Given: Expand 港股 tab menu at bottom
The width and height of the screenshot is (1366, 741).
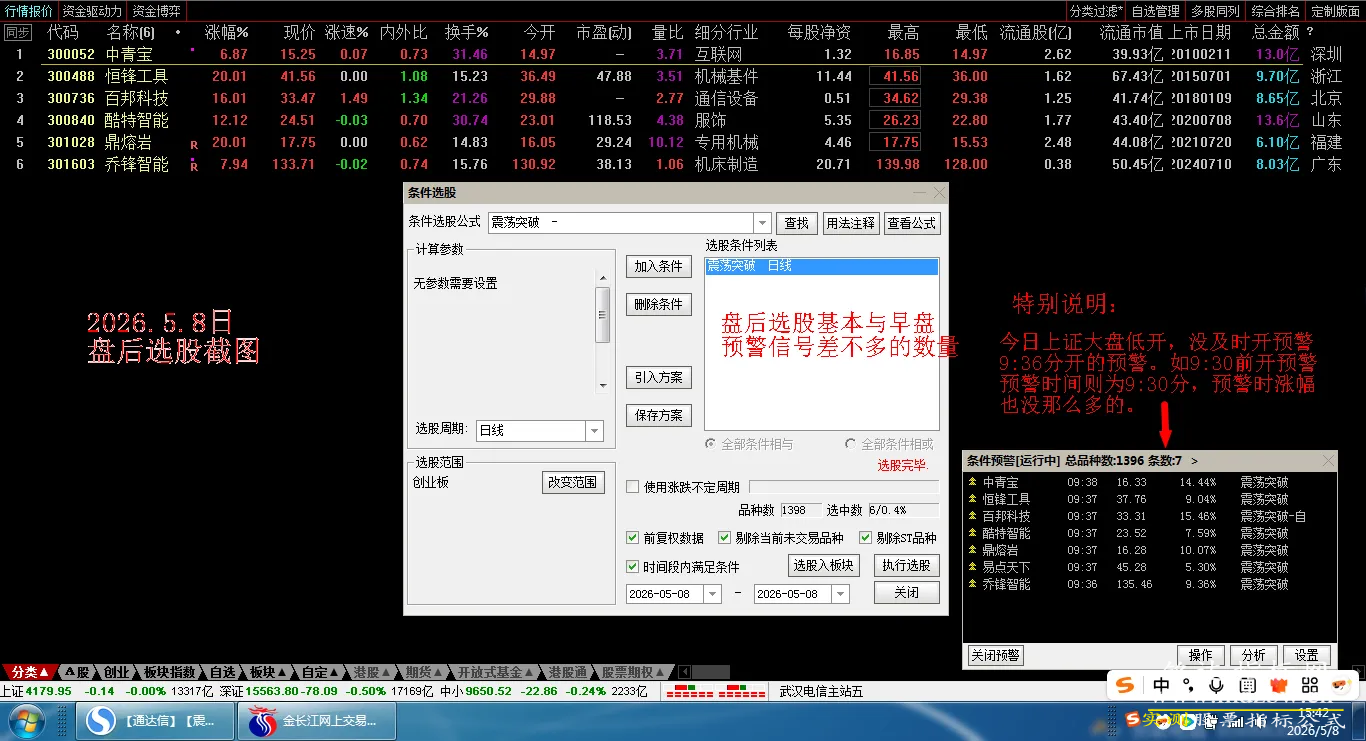Looking at the screenshot, I should pos(372,672).
